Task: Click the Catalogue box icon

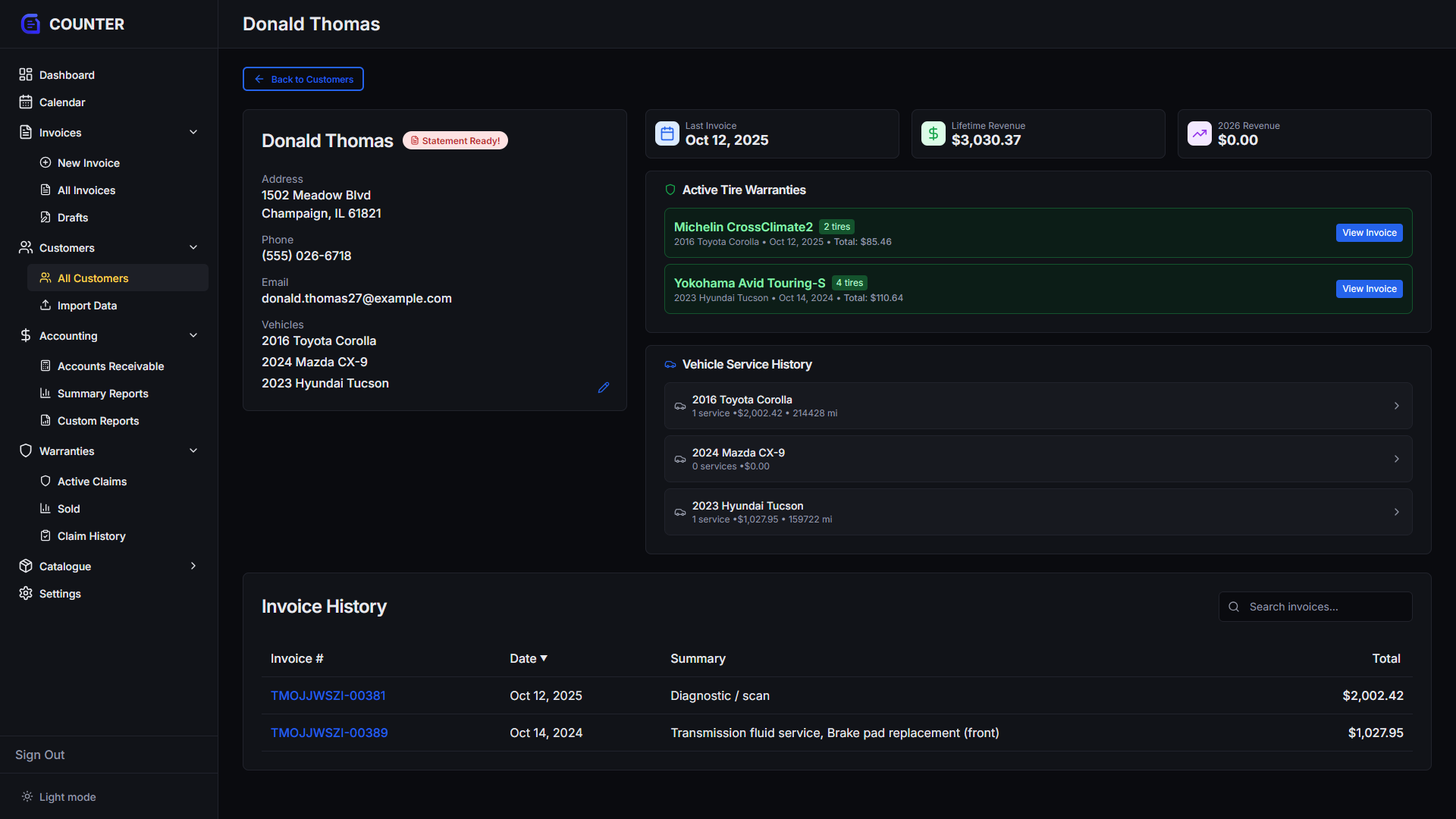Action: (x=26, y=566)
